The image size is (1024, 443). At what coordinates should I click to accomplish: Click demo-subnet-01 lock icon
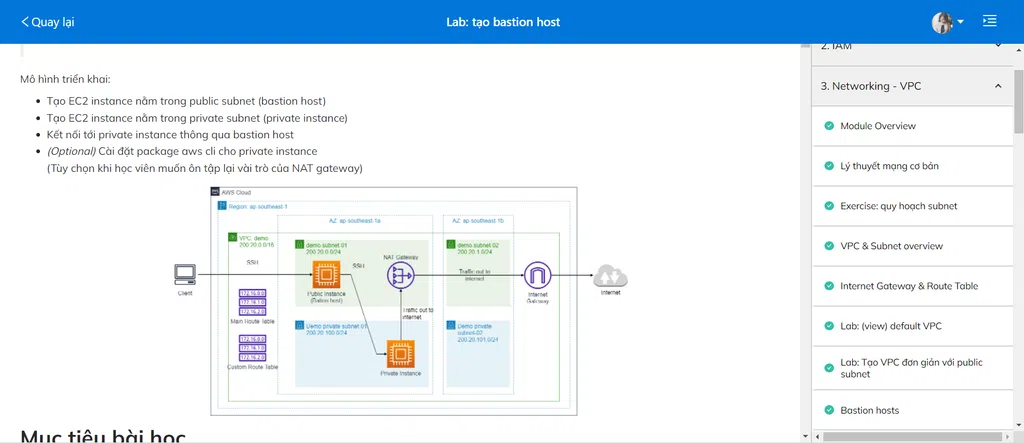[300, 245]
